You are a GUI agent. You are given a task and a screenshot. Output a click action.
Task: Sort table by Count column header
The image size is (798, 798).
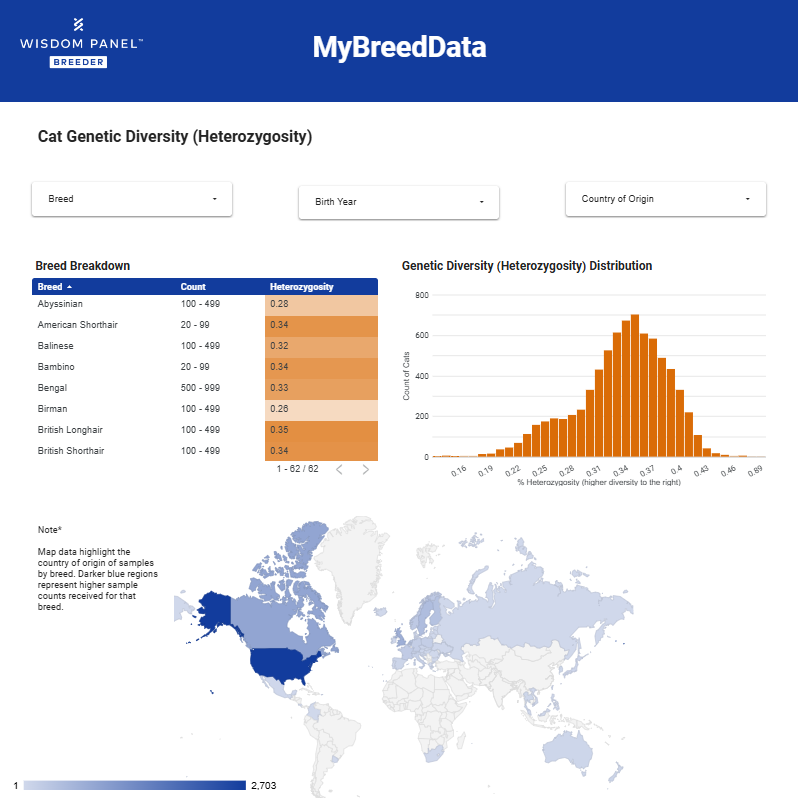[193, 287]
